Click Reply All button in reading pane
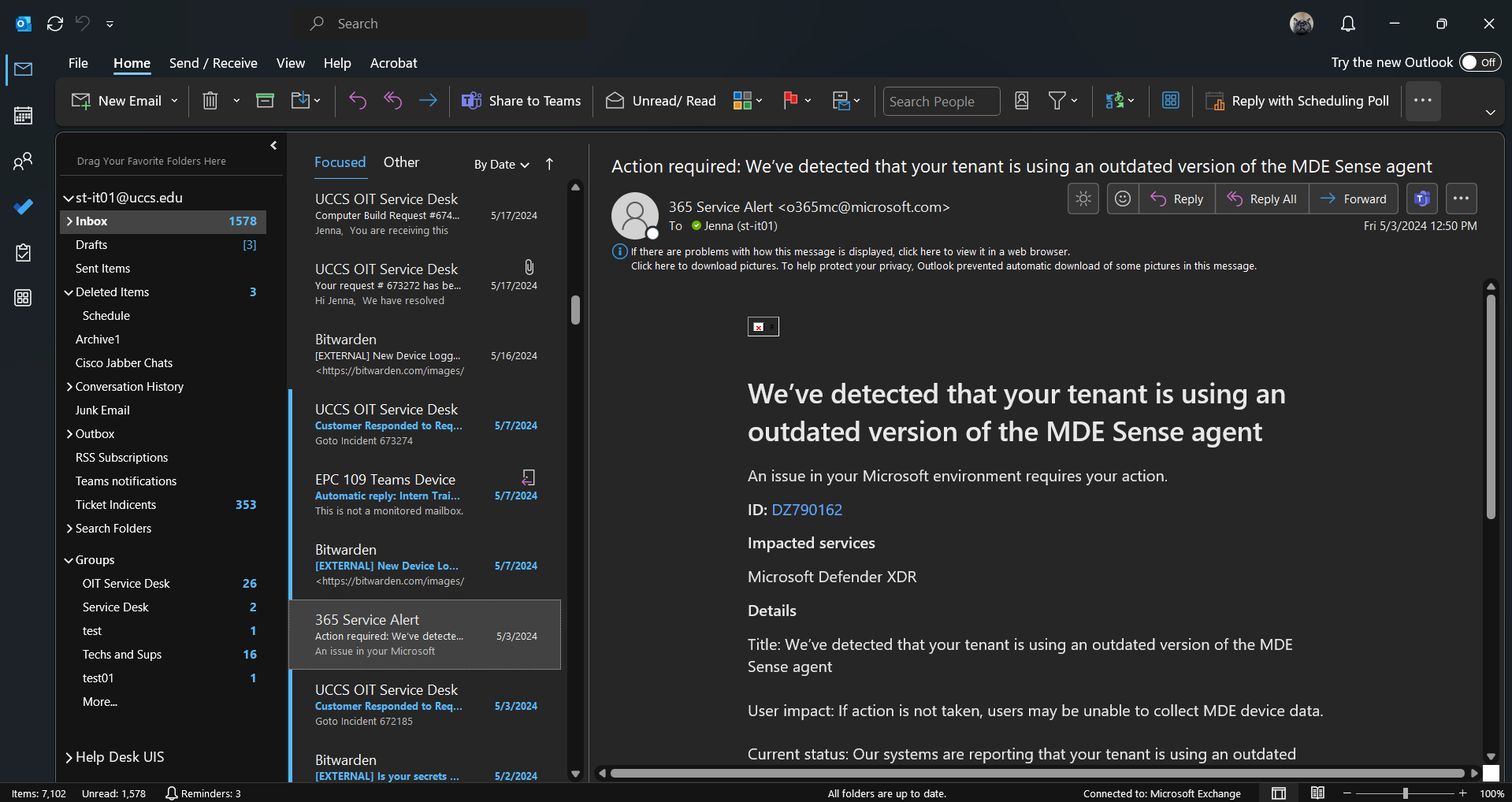The image size is (1512, 802). [x=1262, y=199]
